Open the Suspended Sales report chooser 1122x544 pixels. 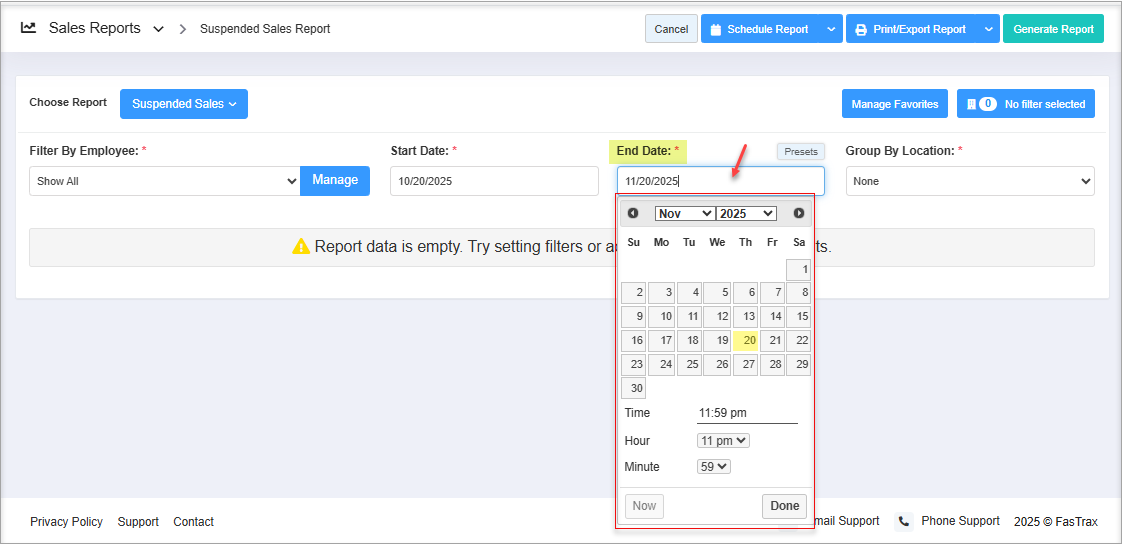point(184,104)
